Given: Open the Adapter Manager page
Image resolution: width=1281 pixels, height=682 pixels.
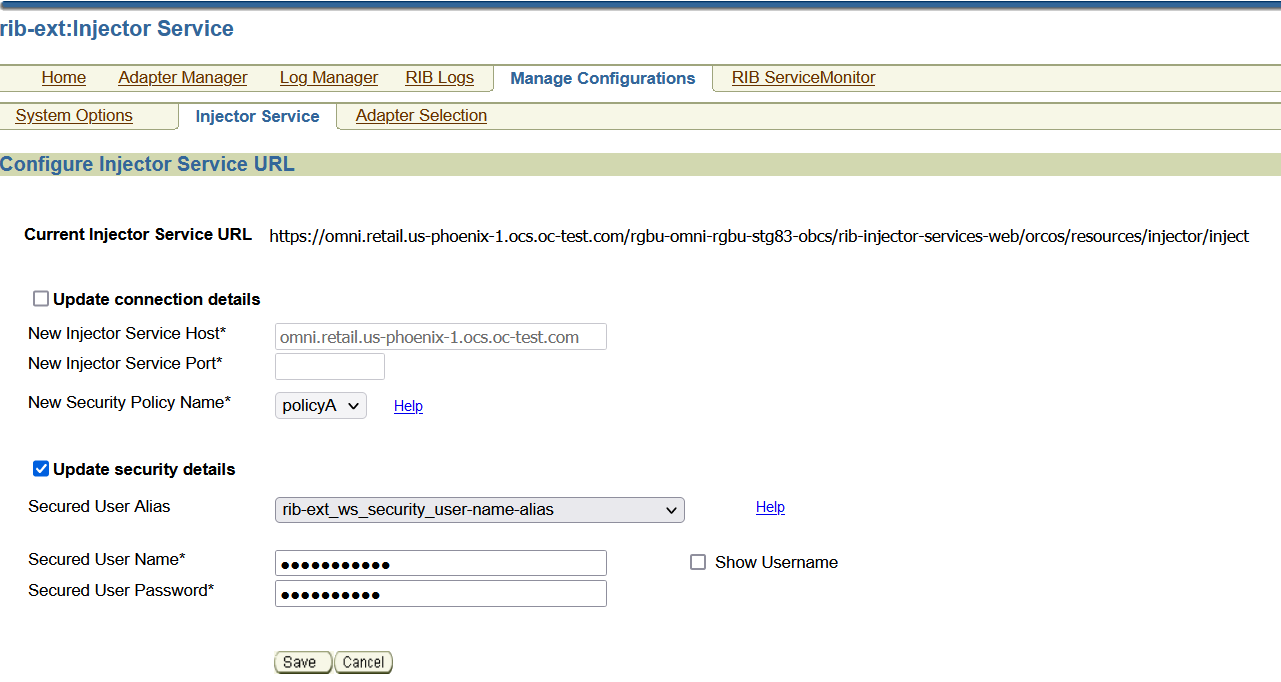Looking at the screenshot, I should pos(182,77).
